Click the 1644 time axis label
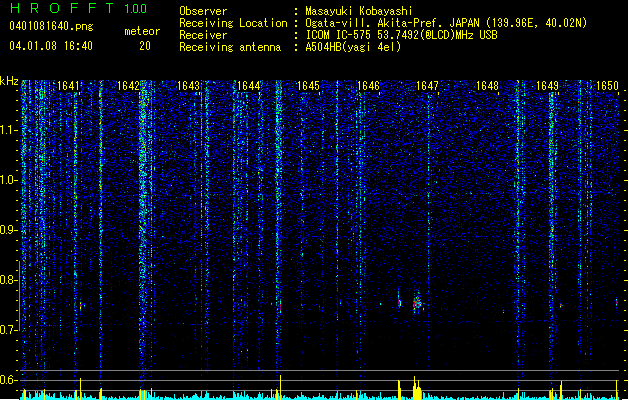629x400 pixels. [248, 86]
